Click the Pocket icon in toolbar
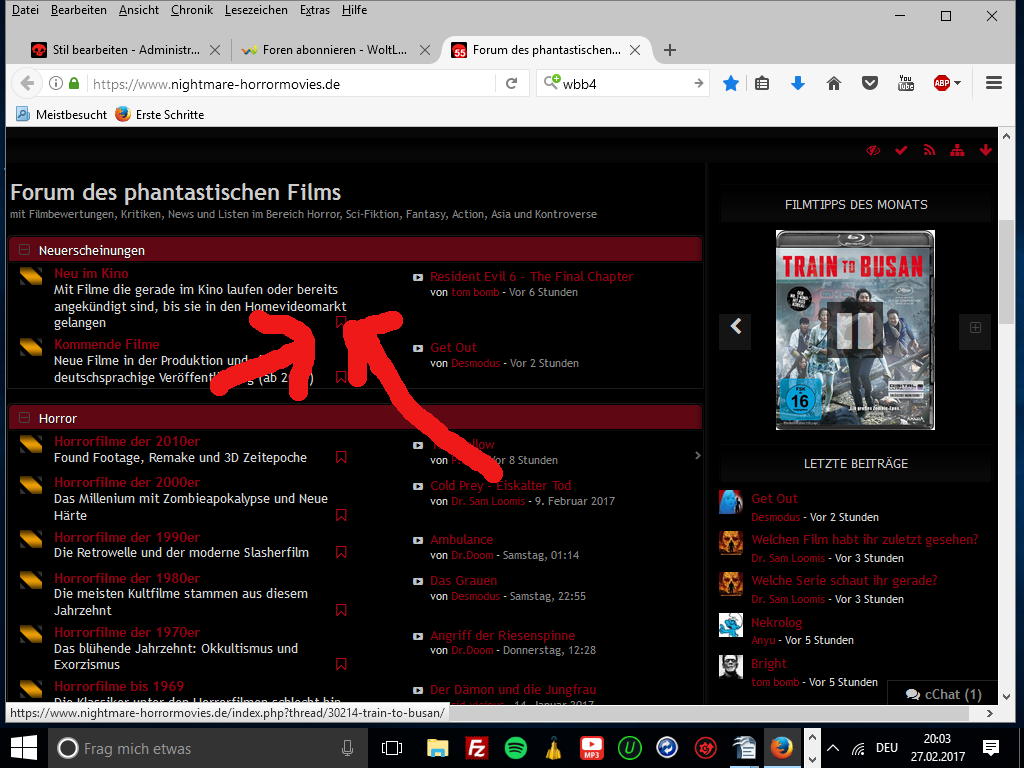1024x768 pixels. point(869,84)
